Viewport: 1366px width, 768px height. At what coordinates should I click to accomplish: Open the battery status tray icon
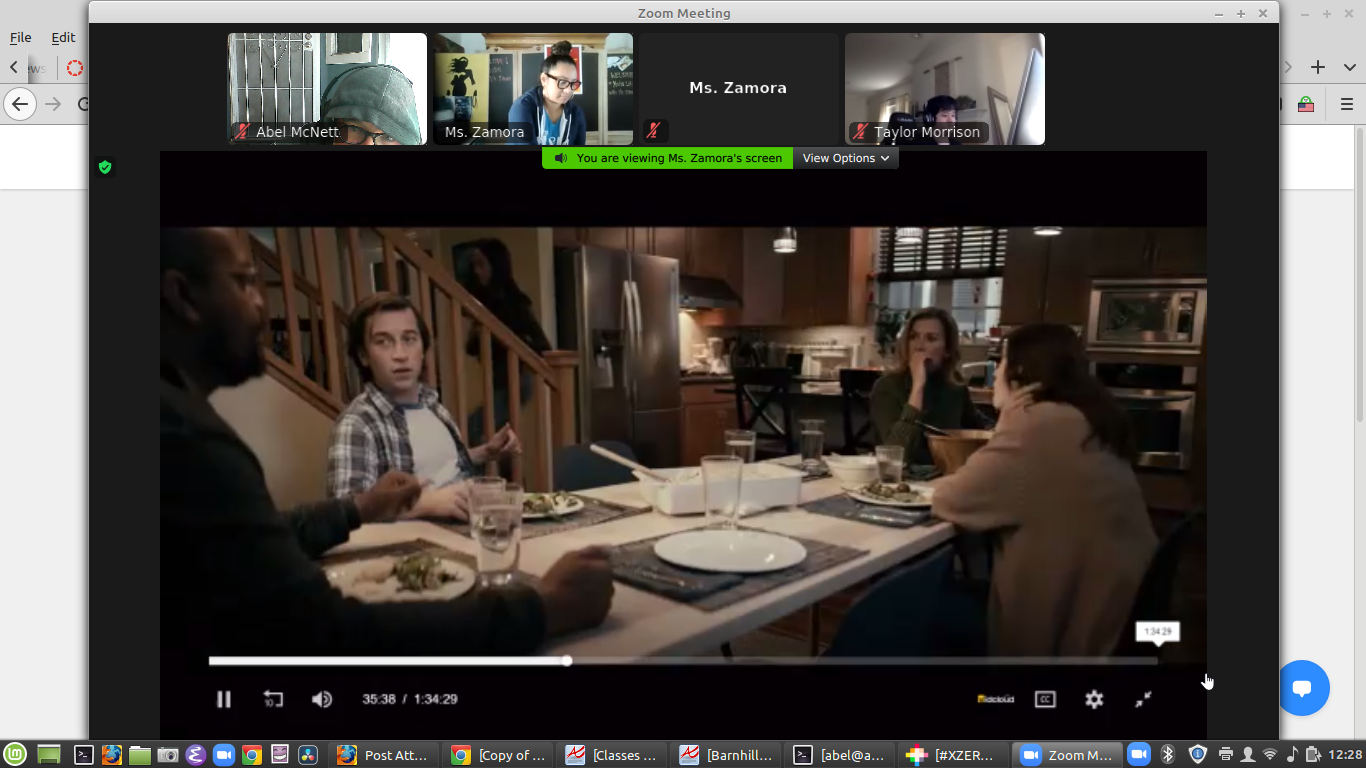click(1313, 755)
